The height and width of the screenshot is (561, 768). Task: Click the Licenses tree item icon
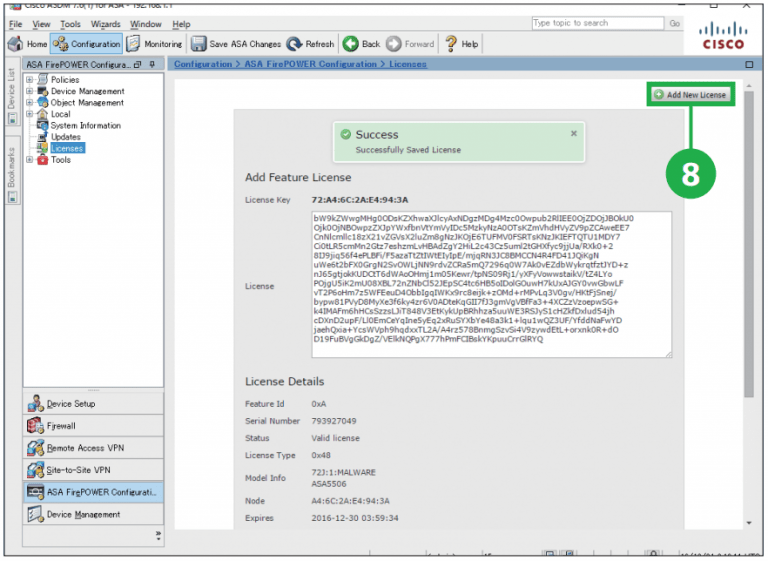(43, 148)
